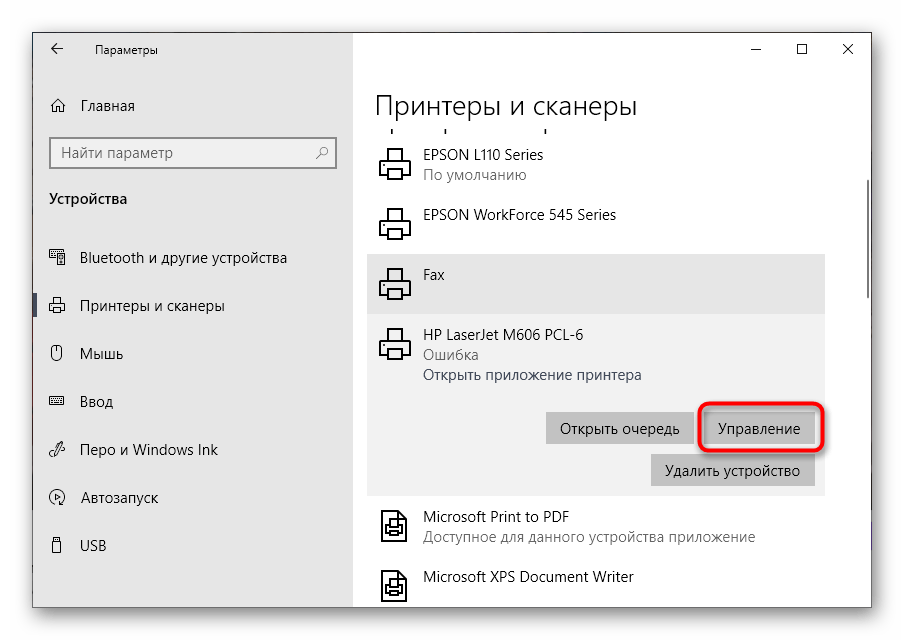Select the USB sidebar icon
The image size is (904, 640).
click(x=56, y=545)
